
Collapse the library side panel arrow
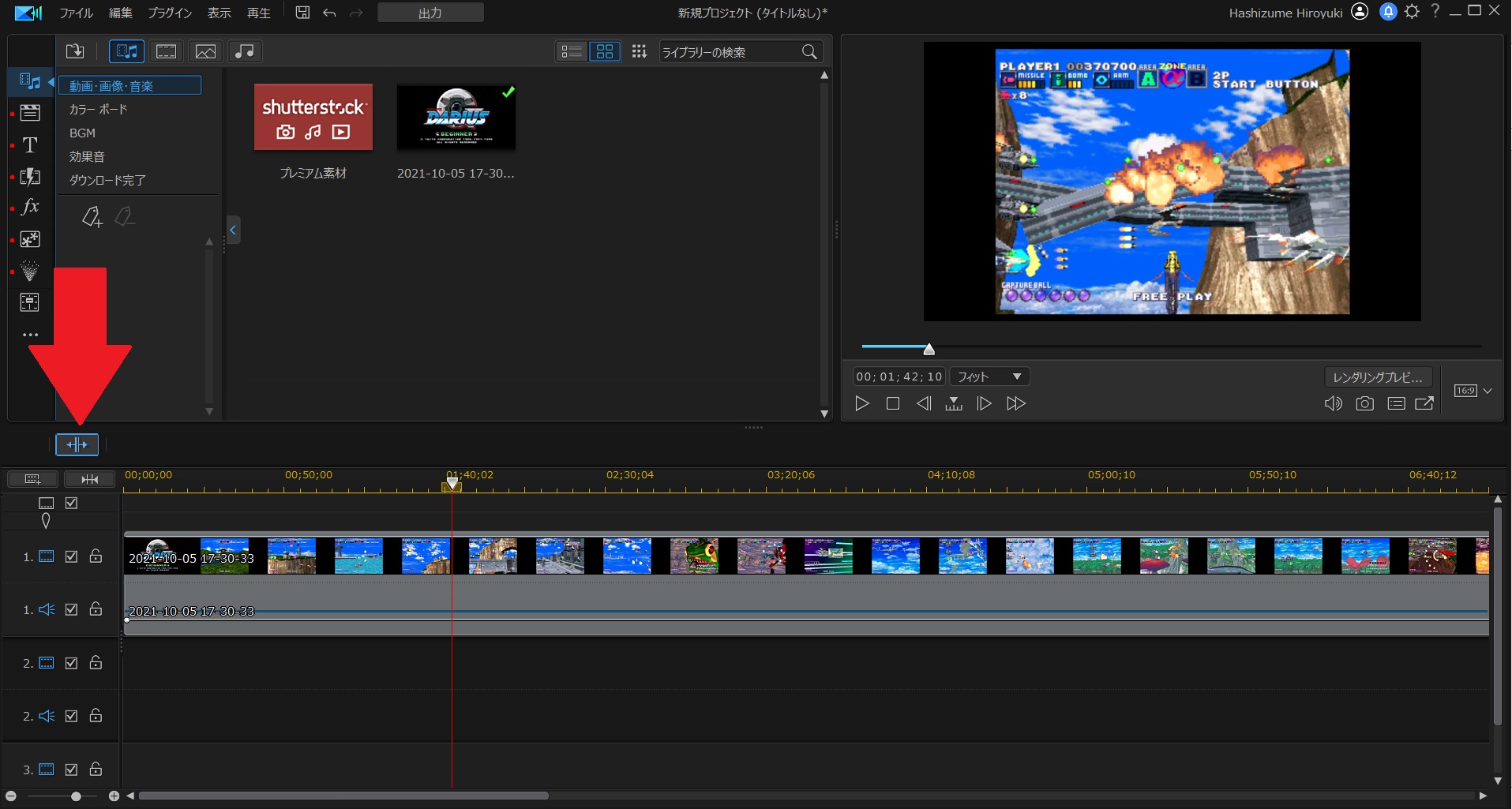point(233,230)
